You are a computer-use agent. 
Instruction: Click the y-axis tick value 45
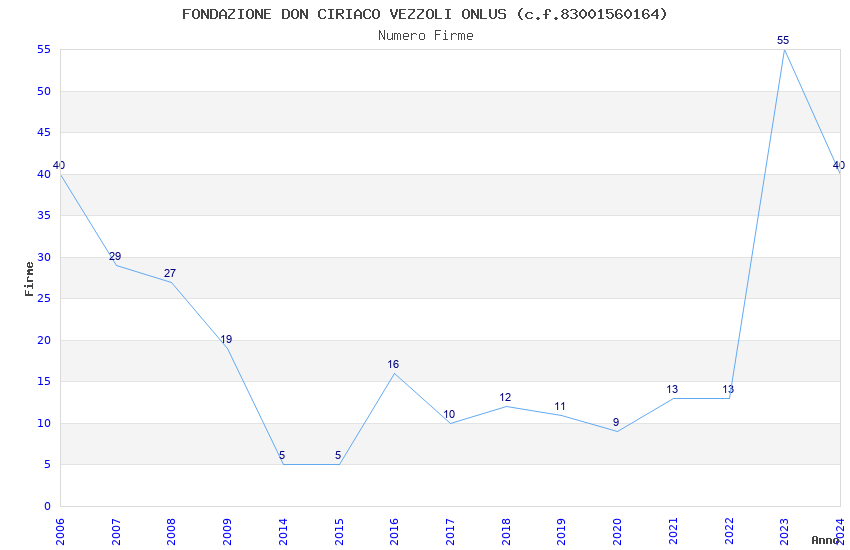click(44, 132)
